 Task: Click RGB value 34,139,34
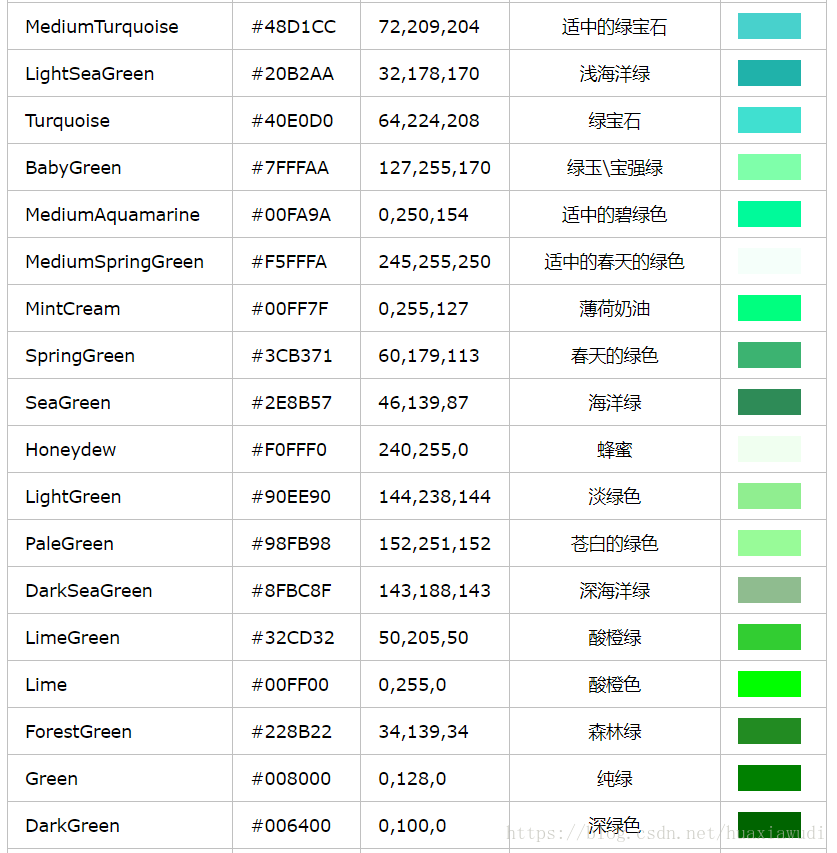(x=423, y=732)
